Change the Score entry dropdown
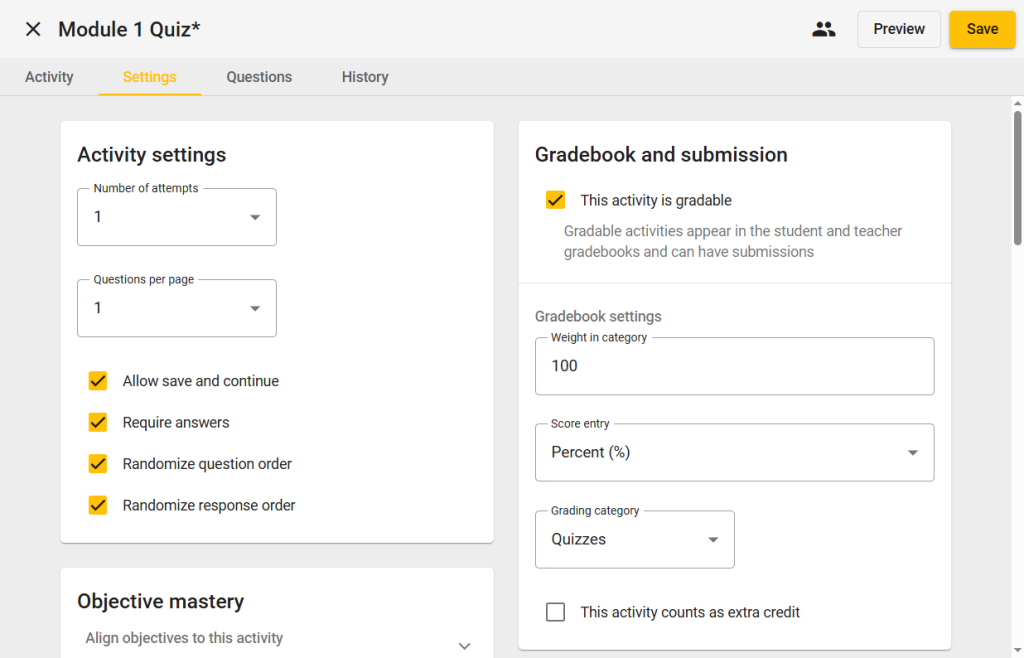 734,452
